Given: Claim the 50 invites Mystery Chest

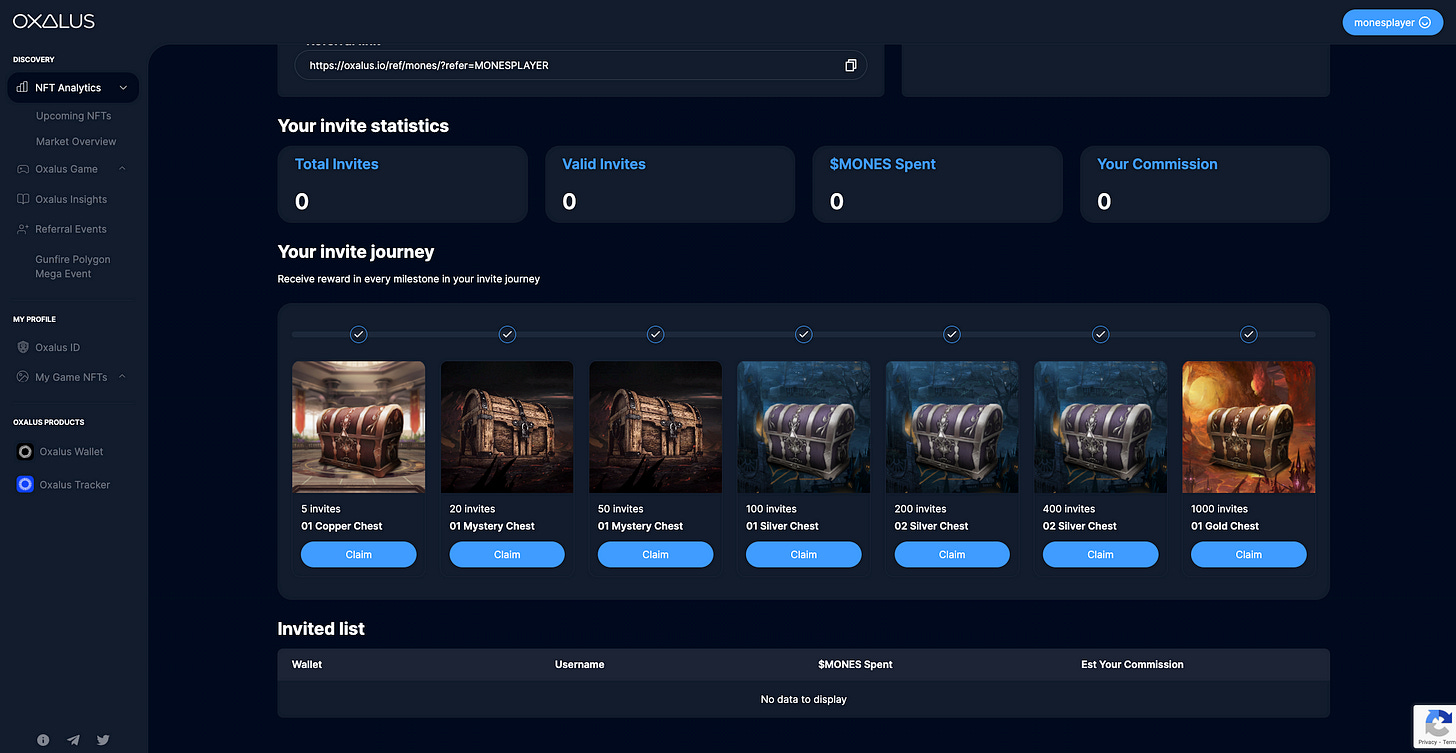Looking at the screenshot, I should tap(655, 554).
